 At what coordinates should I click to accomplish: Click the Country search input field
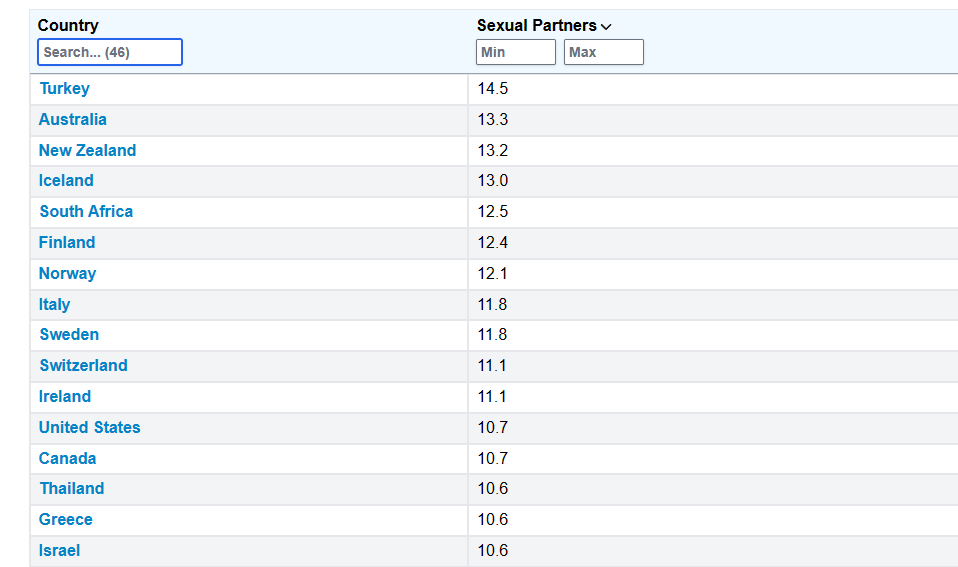tap(110, 52)
